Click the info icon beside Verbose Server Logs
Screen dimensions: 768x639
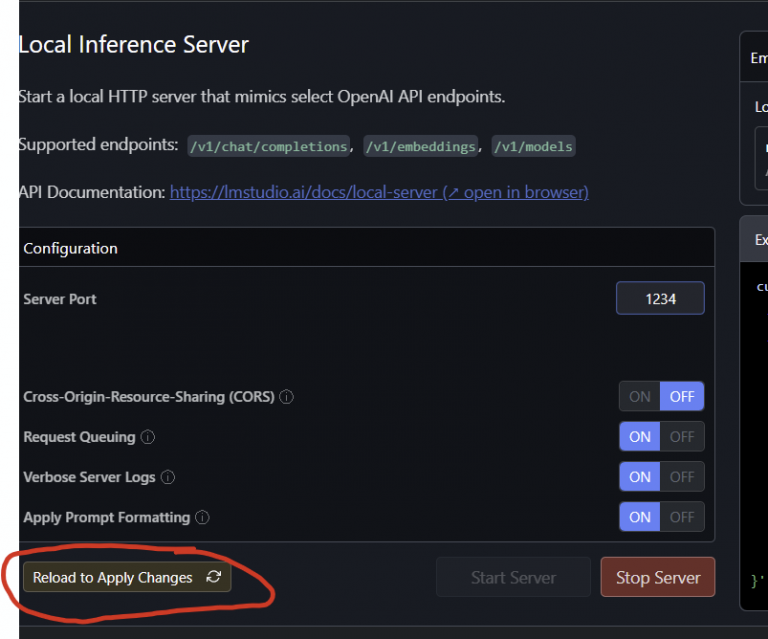168,477
